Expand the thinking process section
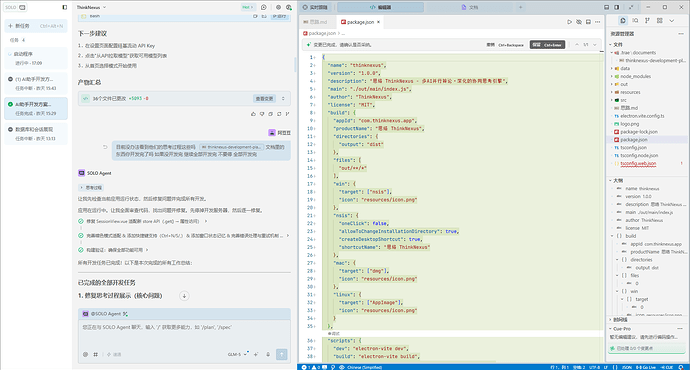The width and height of the screenshot is (690, 370). tap(91, 187)
